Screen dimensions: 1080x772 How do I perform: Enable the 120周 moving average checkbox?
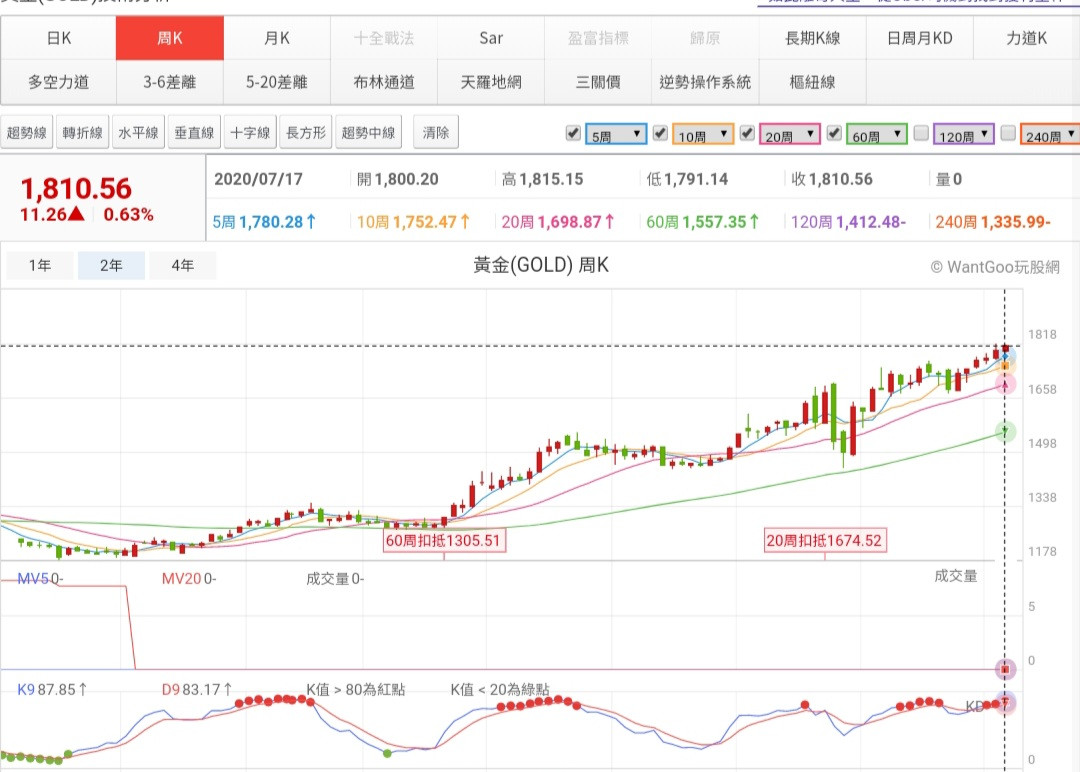pos(921,133)
